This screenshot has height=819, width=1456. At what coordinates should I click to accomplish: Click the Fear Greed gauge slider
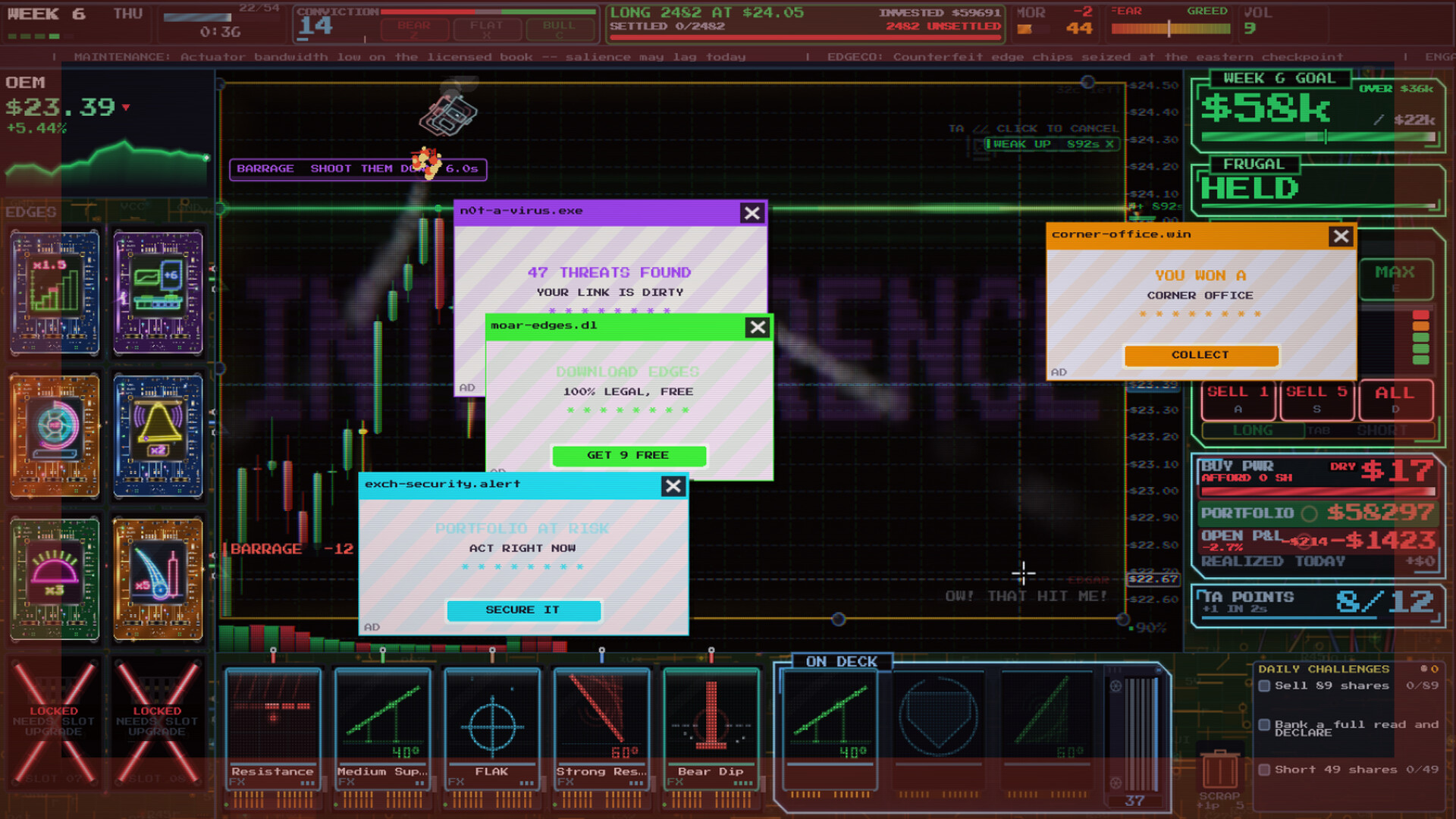[x=1171, y=29]
